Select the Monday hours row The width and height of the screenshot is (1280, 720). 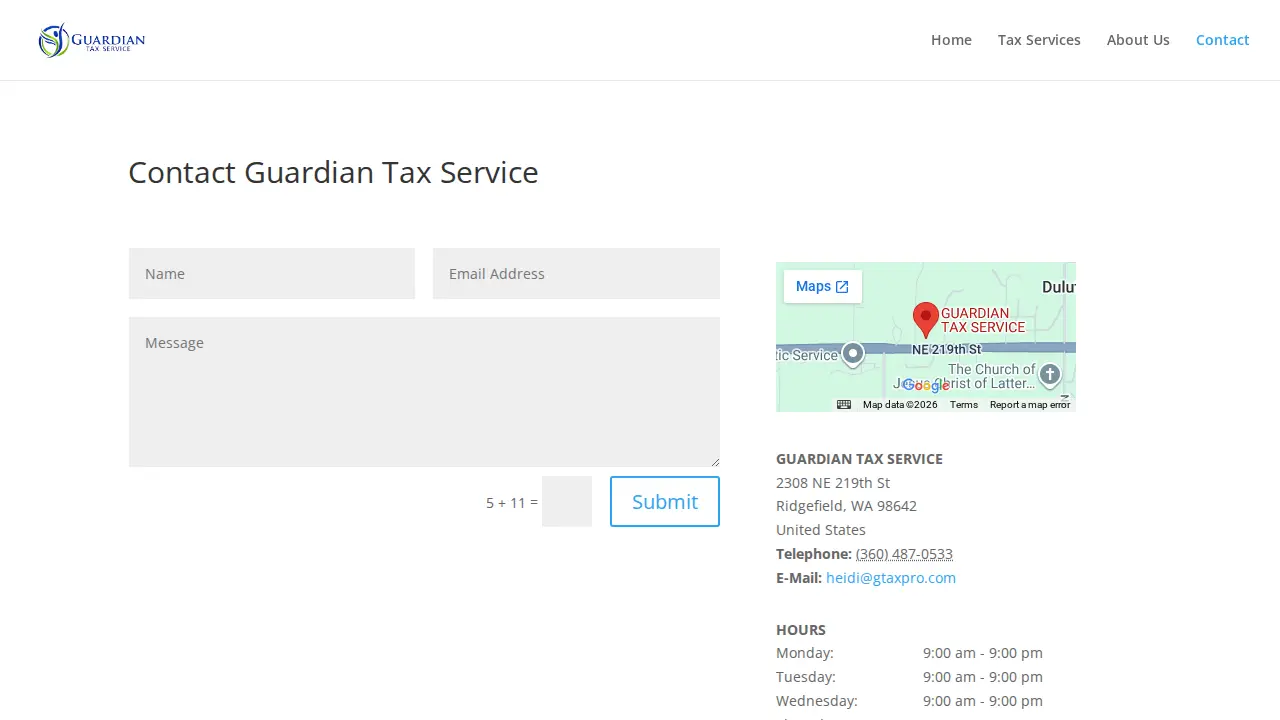click(909, 653)
